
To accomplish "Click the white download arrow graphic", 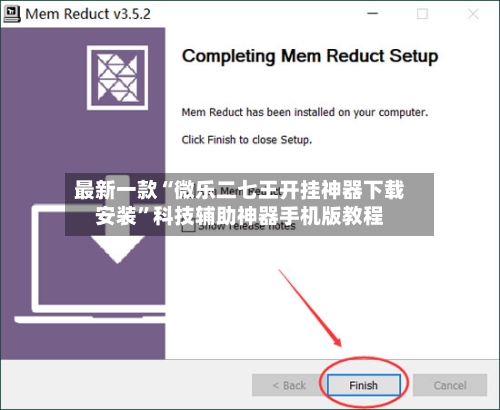I will (117, 245).
